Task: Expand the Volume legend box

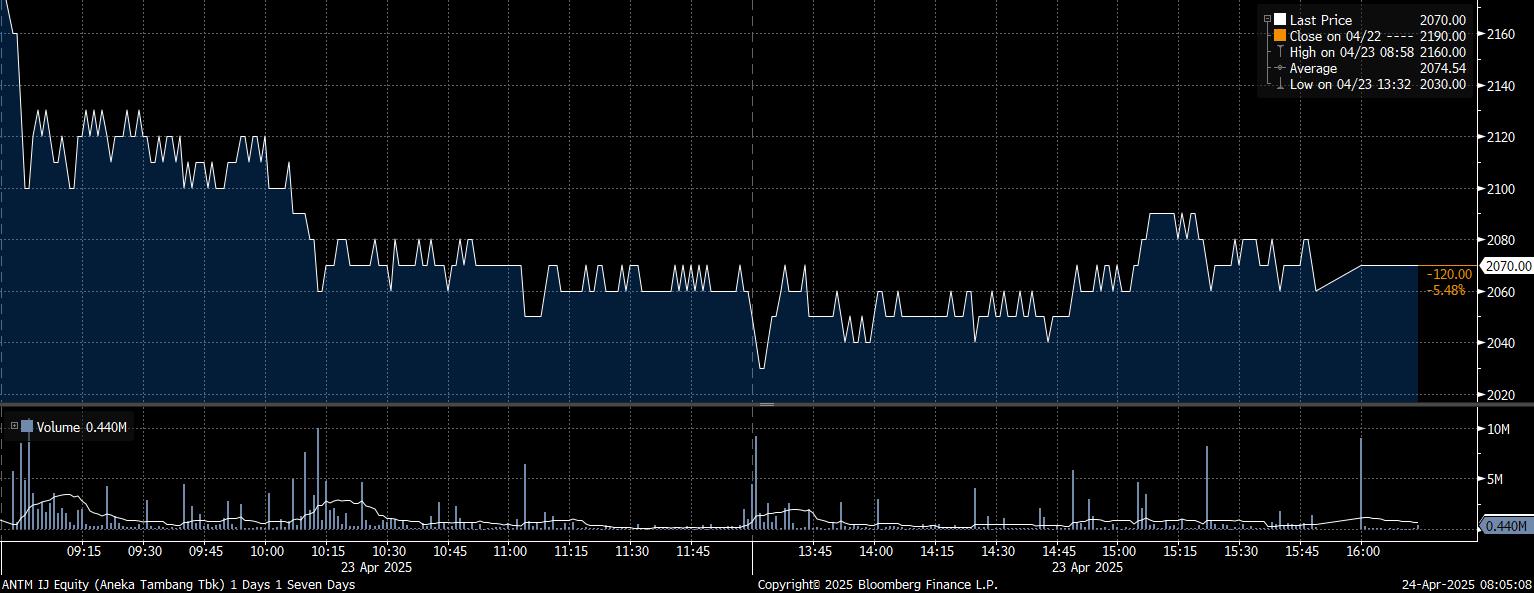Action: 14,427
